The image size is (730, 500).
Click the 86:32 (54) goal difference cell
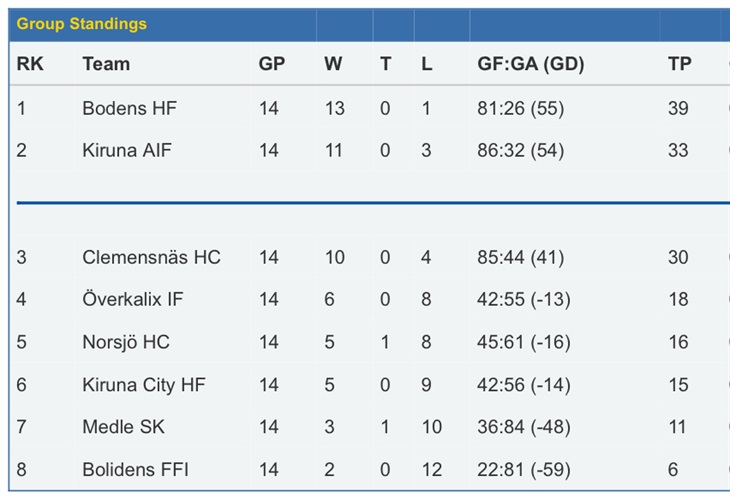(520, 150)
